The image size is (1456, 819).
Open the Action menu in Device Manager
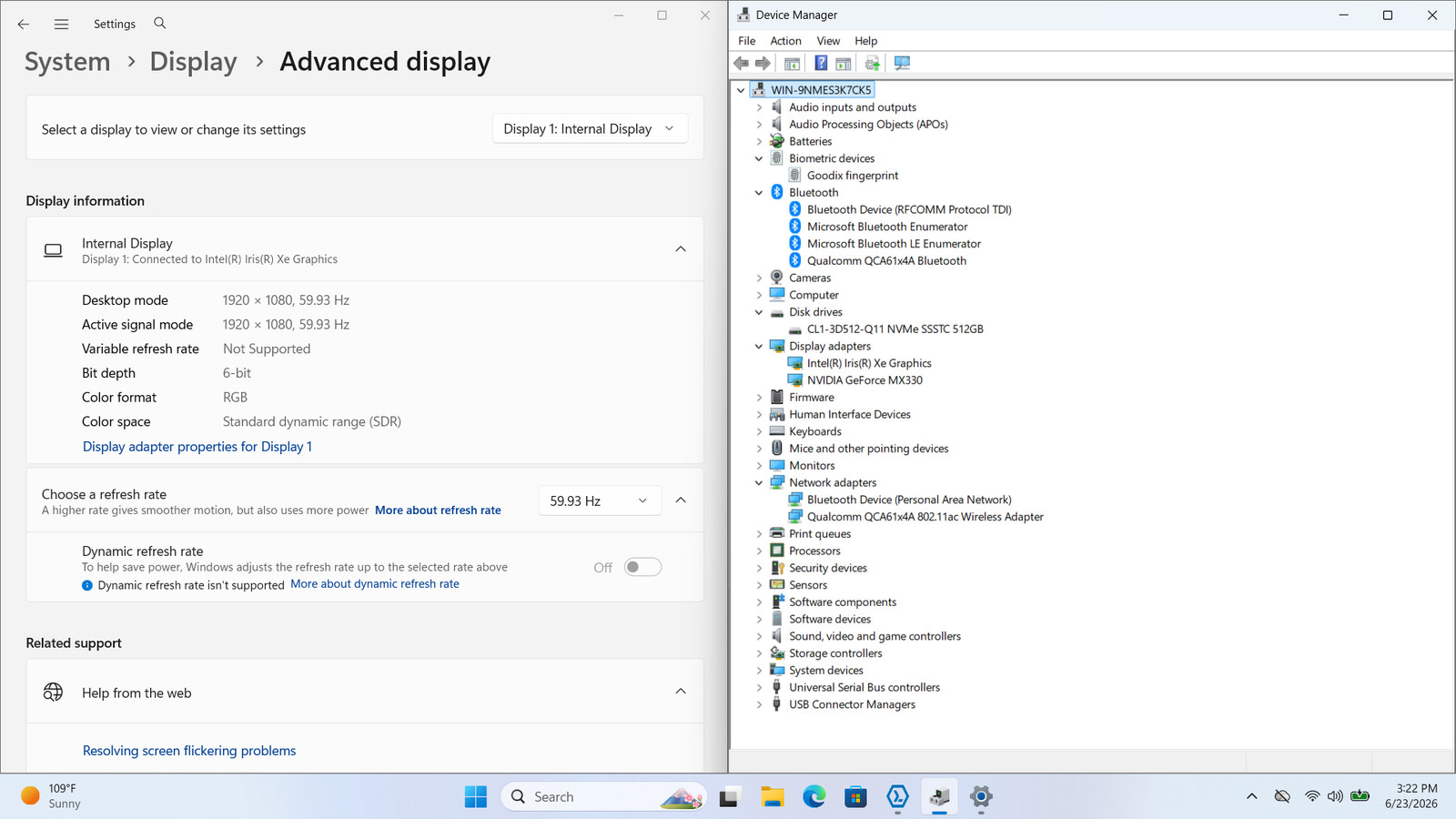tap(785, 41)
